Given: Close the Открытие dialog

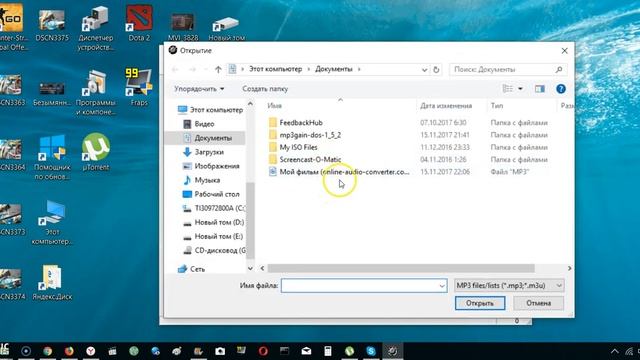Looking at the screenshot, I should coord(564,51).
